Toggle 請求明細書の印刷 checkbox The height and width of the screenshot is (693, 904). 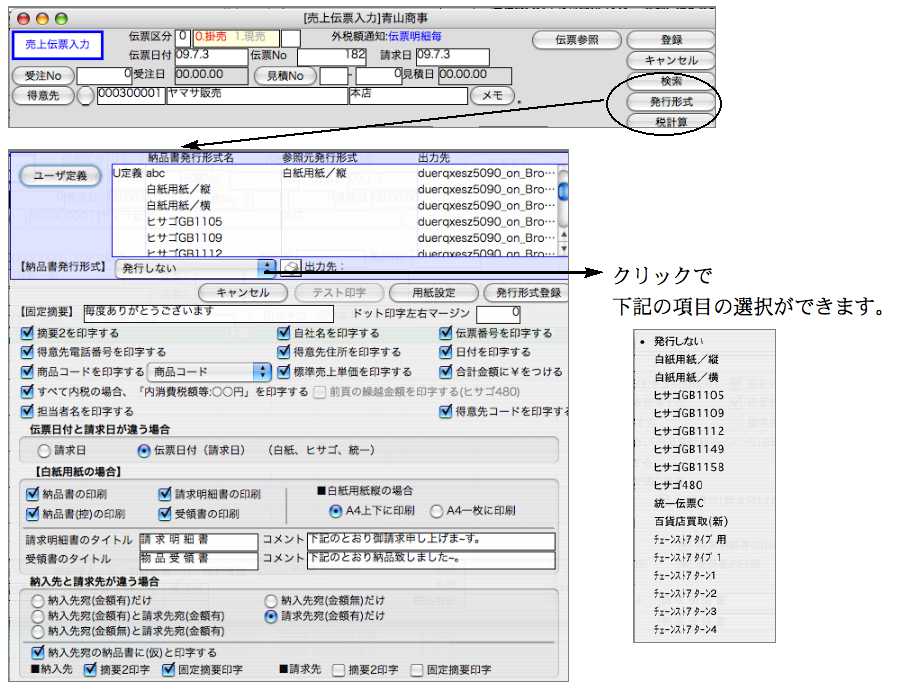(165, 494)
